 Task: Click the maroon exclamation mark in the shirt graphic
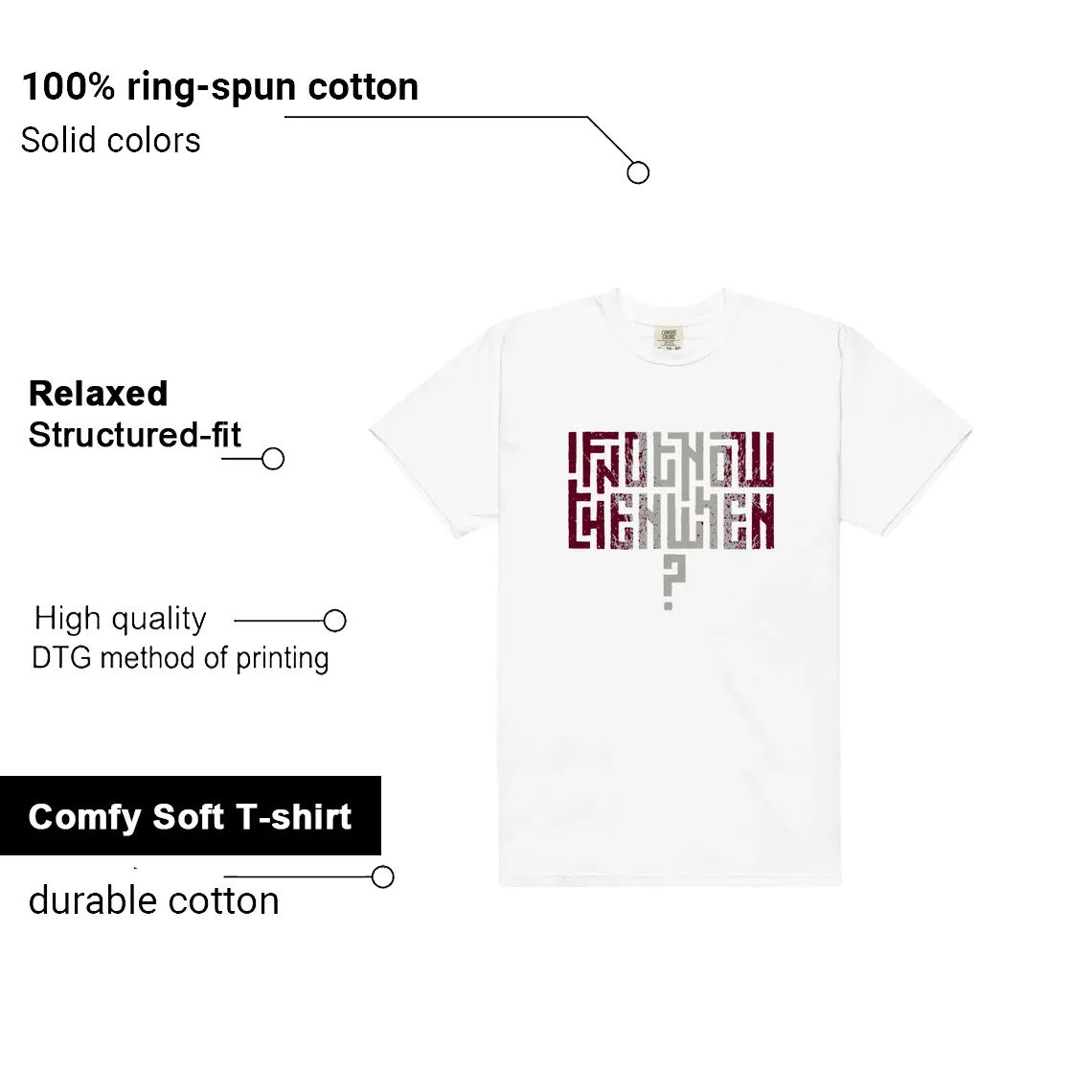[x=573, y=458]
